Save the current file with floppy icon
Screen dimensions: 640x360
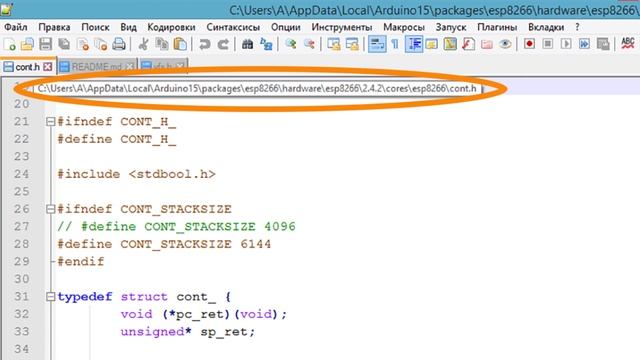coord(45,44)
